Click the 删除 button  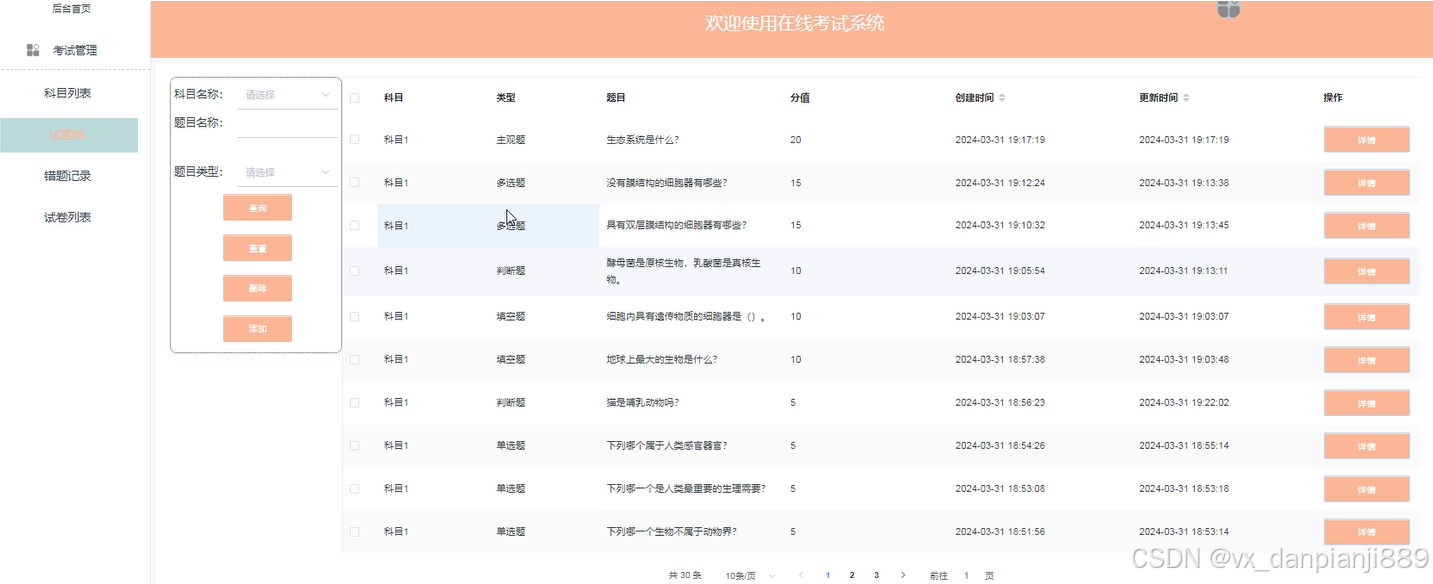click(x=257, y=288)
